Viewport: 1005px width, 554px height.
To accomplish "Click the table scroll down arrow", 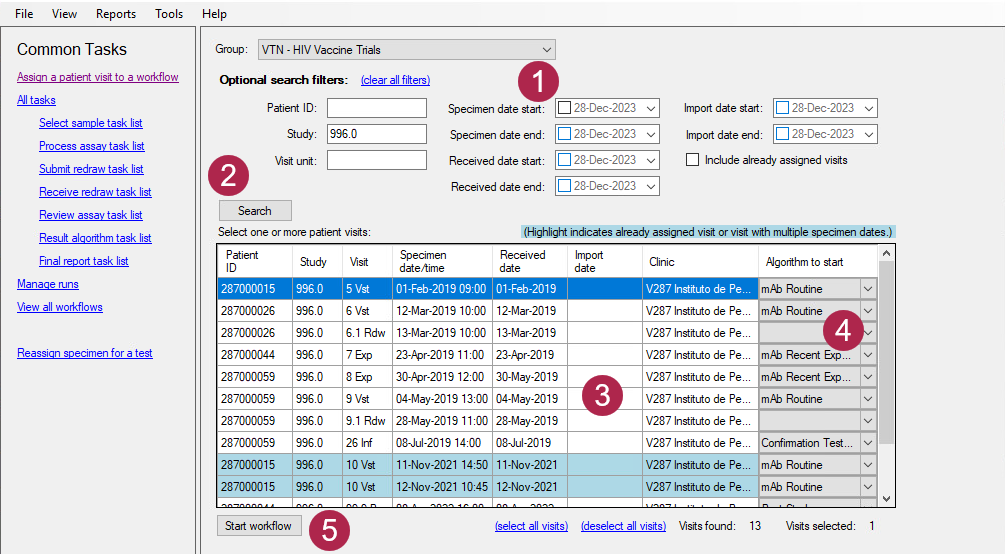I will pos(886,498).
